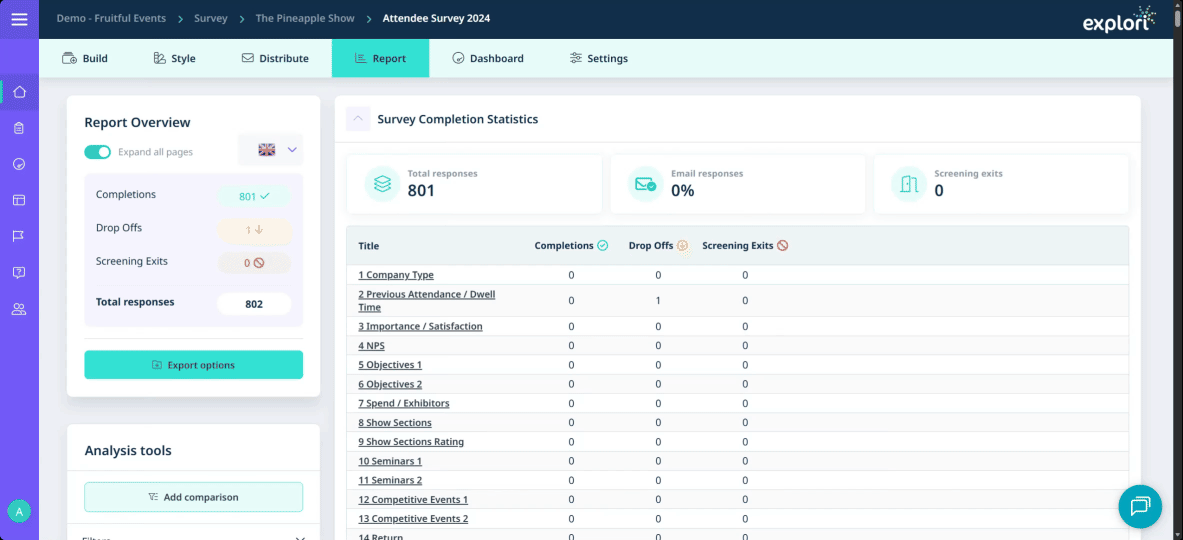The width and height of the screenshot is (1183, 540).
Task: Open the users icon in sidebar
Action: click(19, 309)
